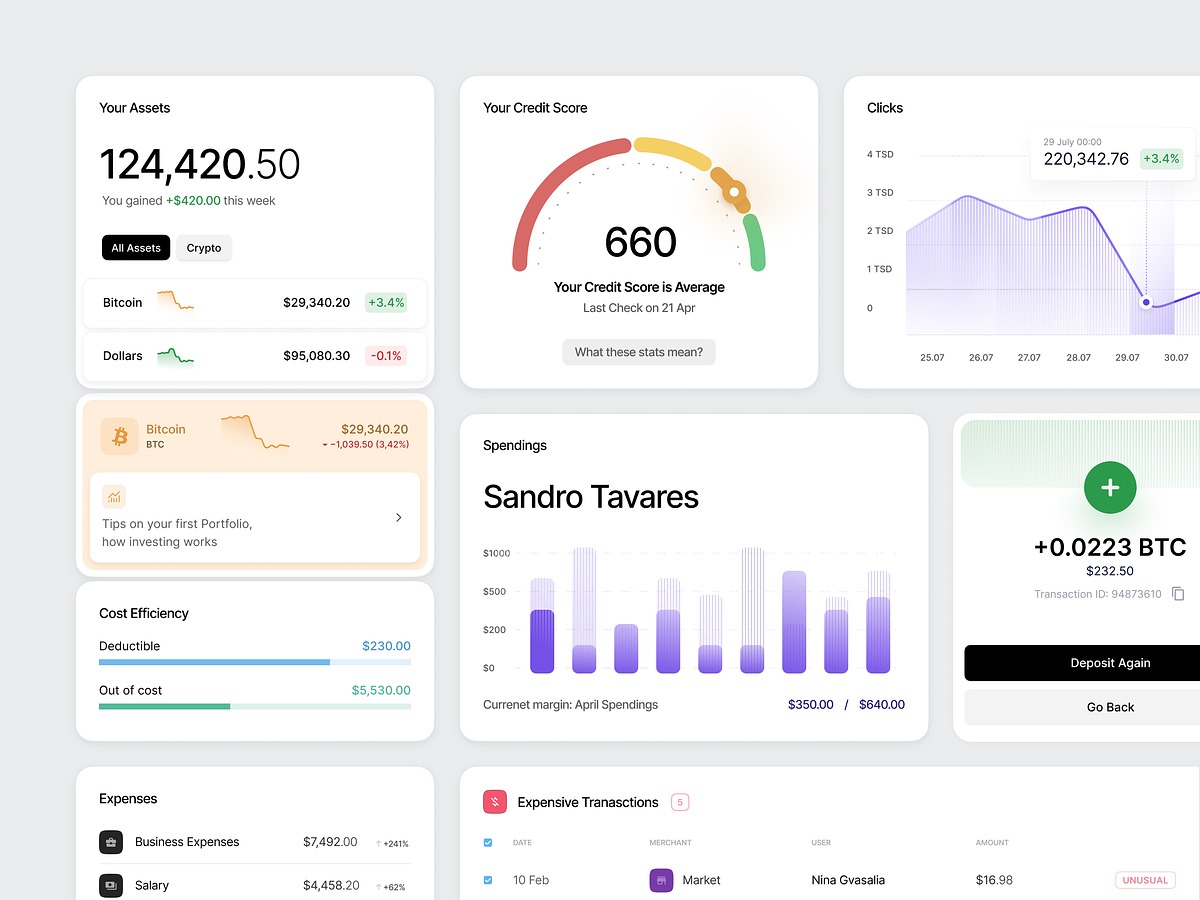
Task: Toggle the select-all checkbox in the transactions header
Action: [488, 842]
